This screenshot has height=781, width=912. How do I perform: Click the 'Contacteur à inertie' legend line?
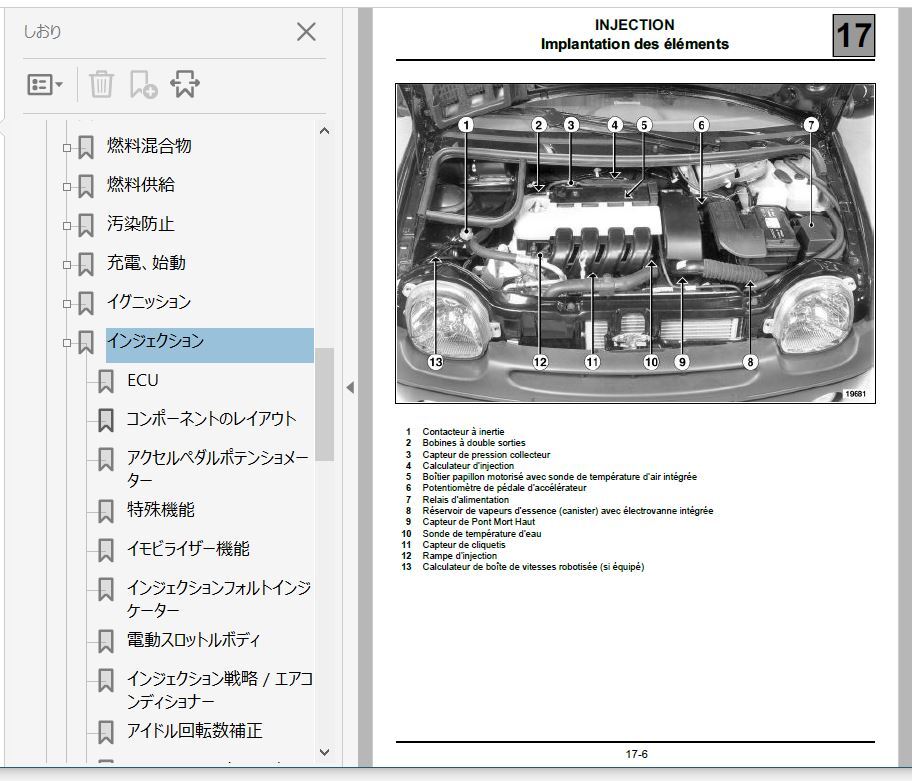coord(463,431)
